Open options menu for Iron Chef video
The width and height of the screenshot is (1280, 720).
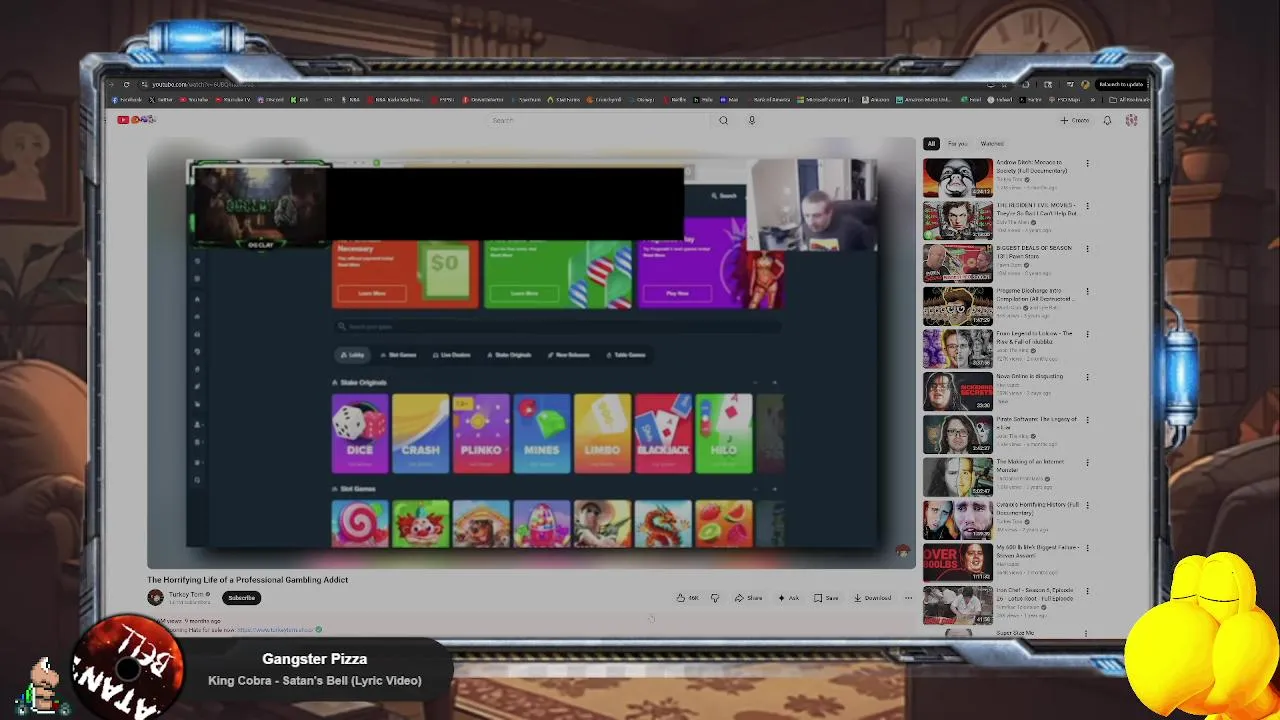[1087, 591]
